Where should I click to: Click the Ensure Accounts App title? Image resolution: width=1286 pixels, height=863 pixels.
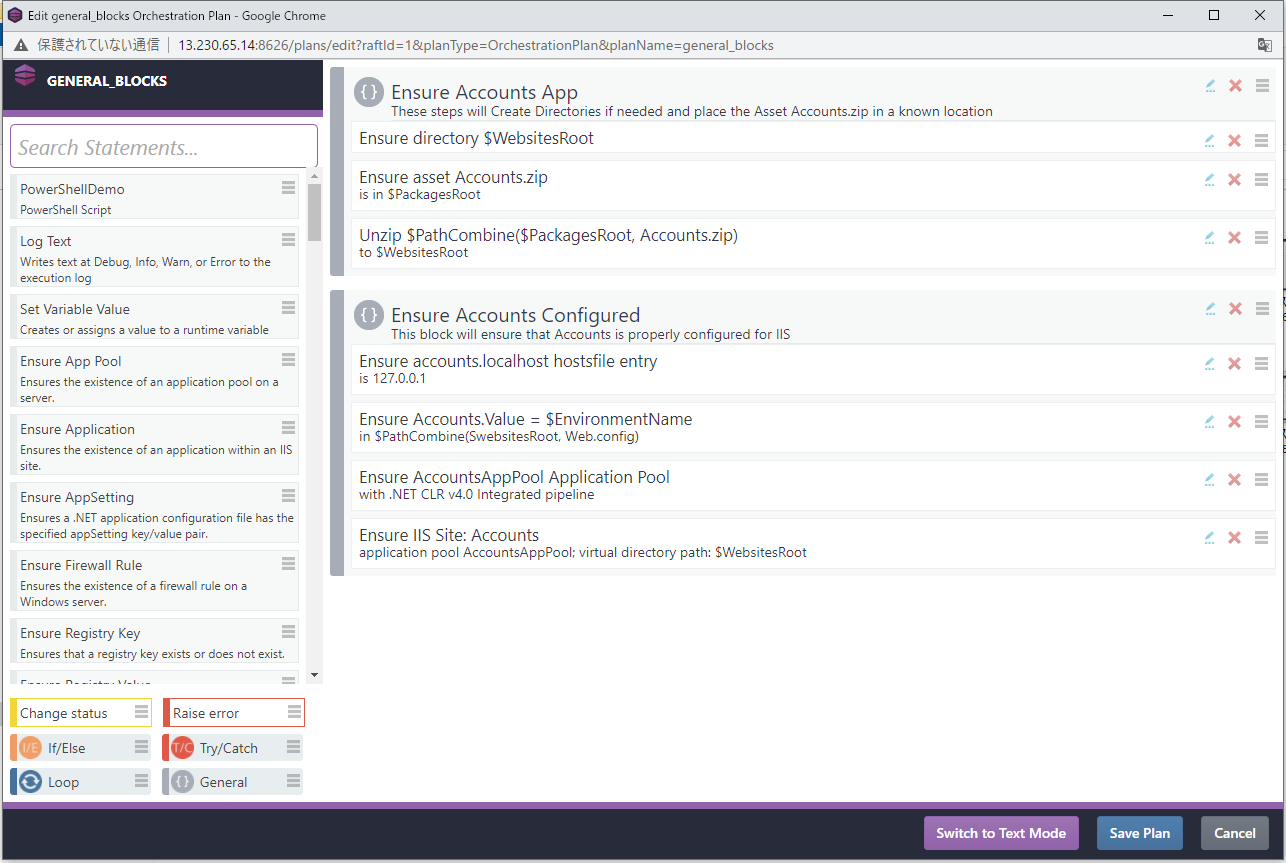pyautogui.click(x=484, y=93)
